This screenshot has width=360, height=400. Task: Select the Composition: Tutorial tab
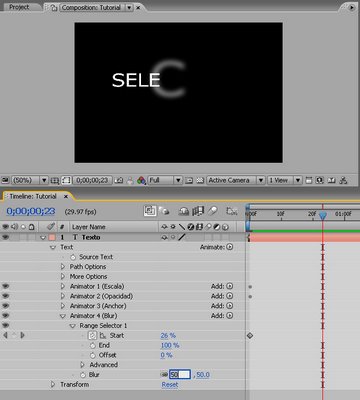[91, 7]
